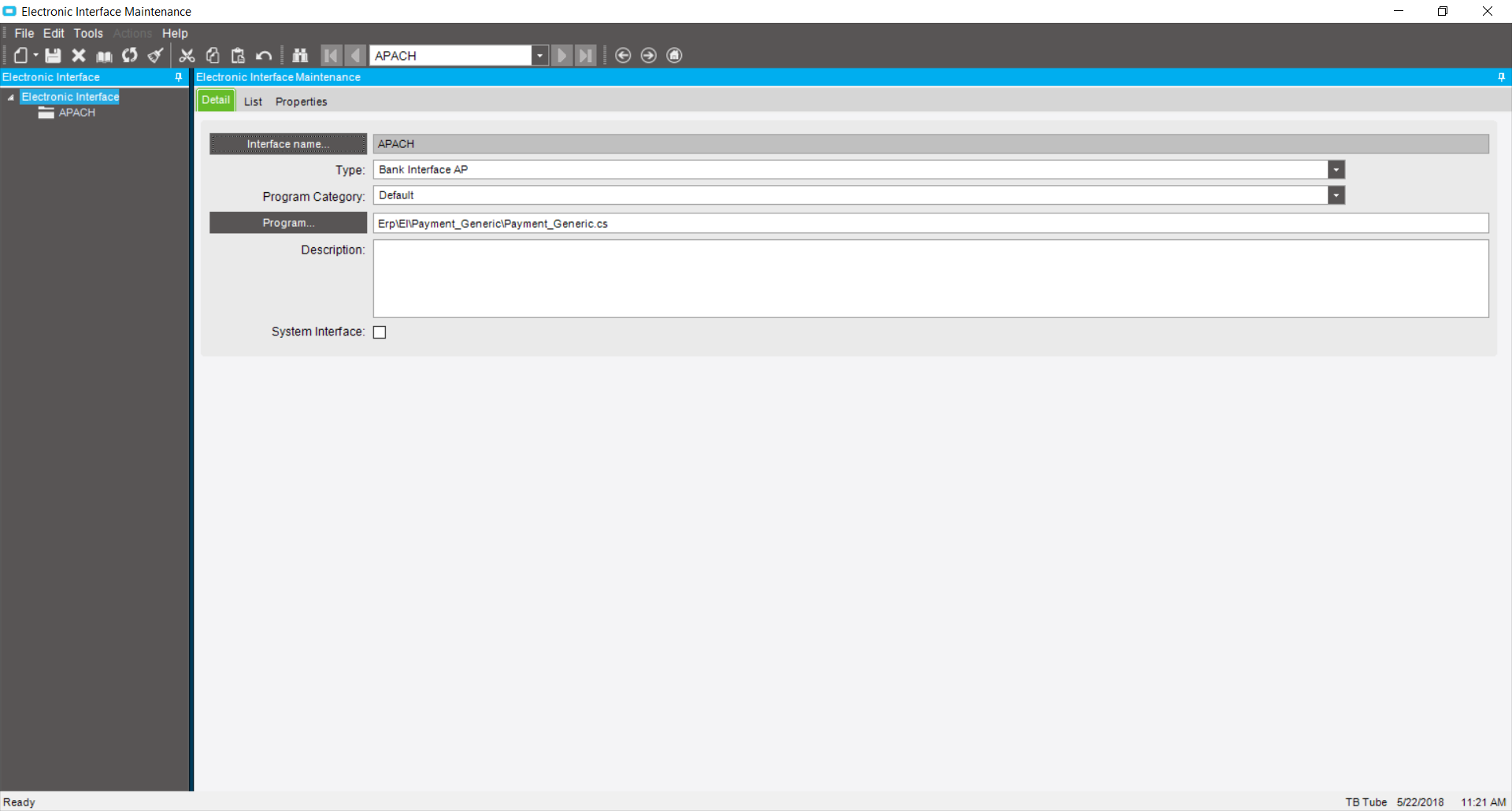The height and width of the screenshot is (811, 1512).
Task: Open the APACH navigation combo dropdown
Action: point(539,56)
